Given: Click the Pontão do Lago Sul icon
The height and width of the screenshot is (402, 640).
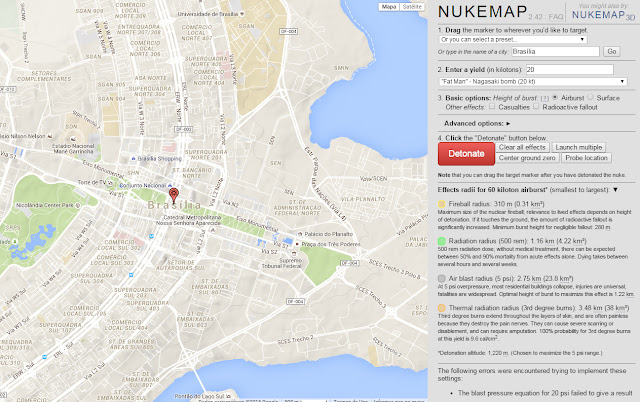Looking at the screenshot, I should [229, 396].
